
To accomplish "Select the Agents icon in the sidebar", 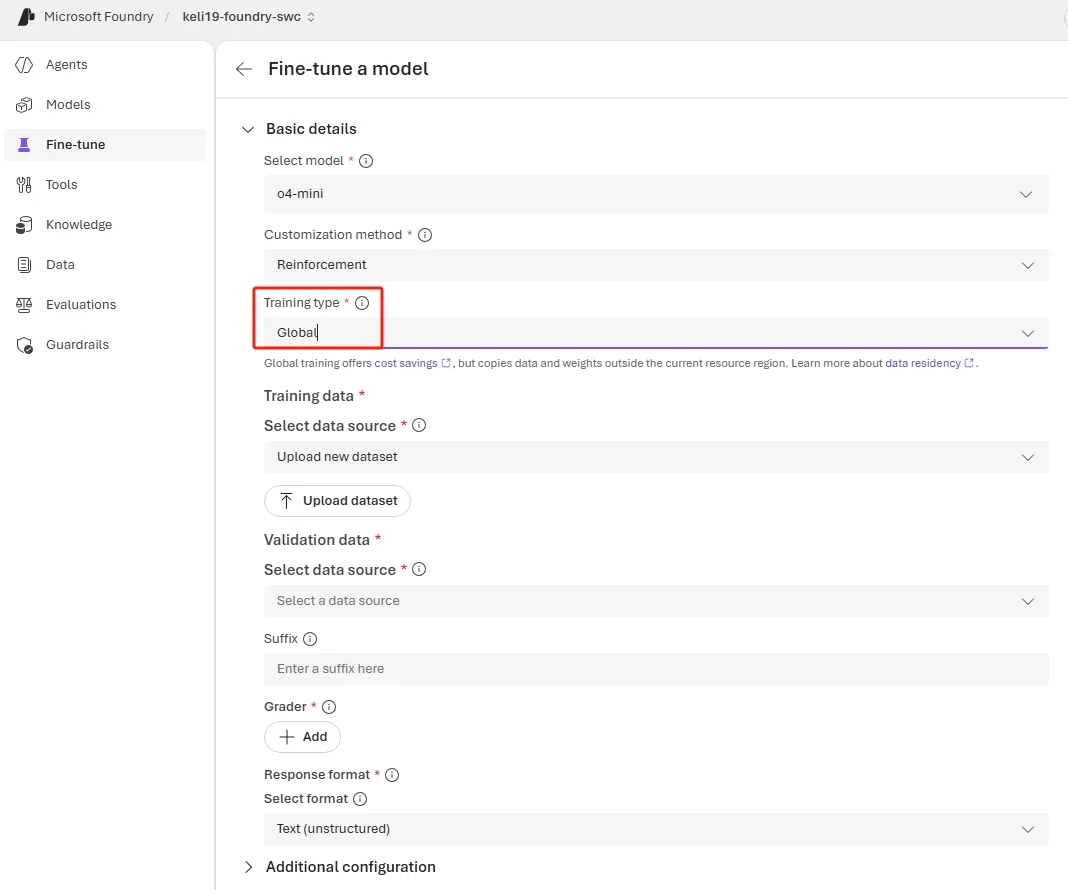I will (23, 64).
